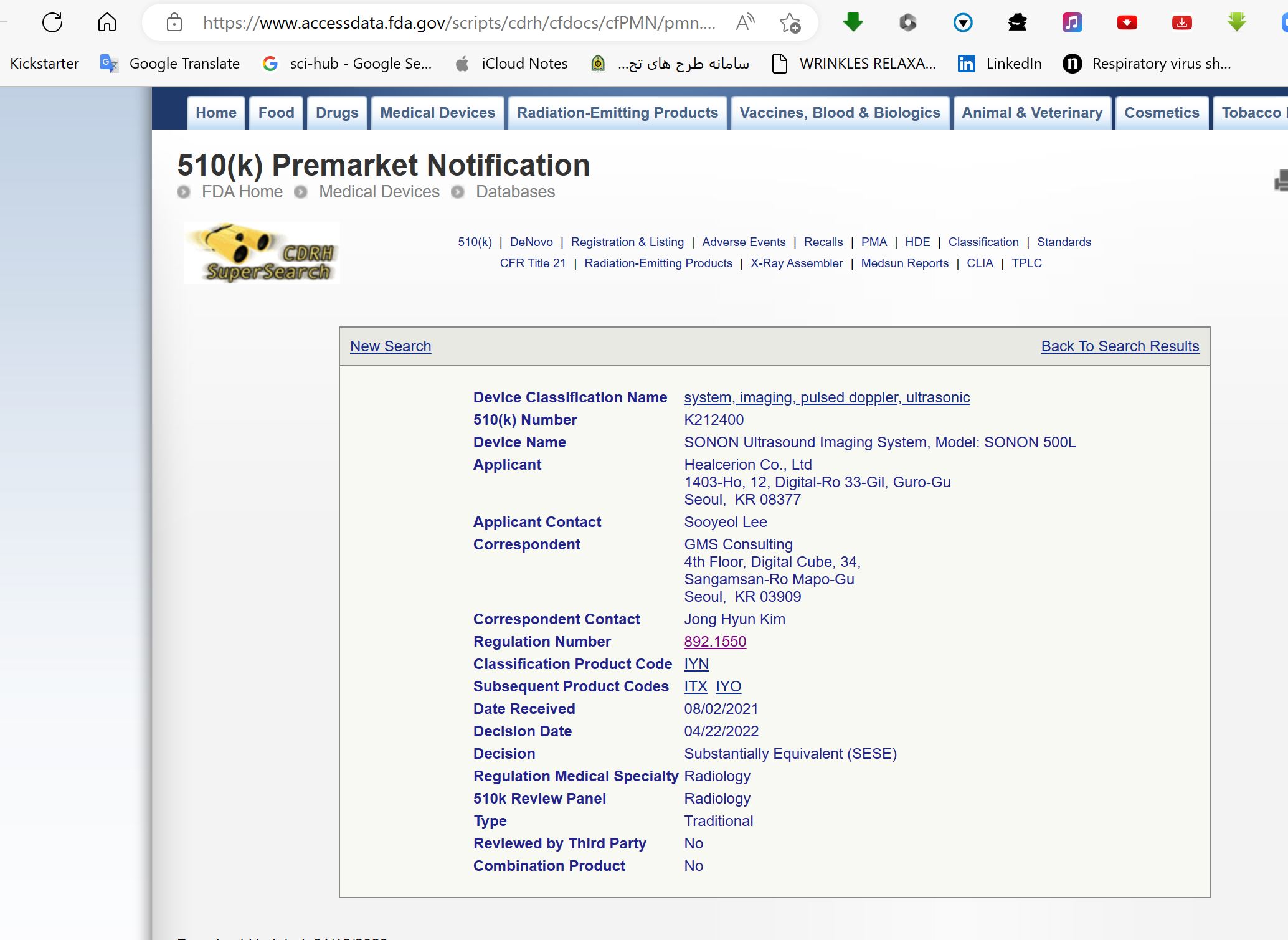Open sci-hub Google Search bookmark
The width and height of the screenshot is (1288, 940).
coord(347,64)
